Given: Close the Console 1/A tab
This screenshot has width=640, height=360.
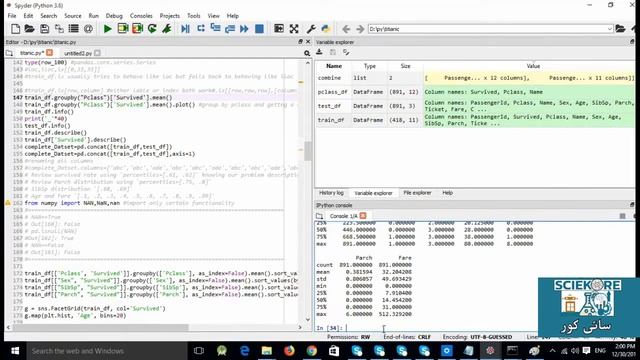Looking at the screenshot, I should tap(363, 216).
